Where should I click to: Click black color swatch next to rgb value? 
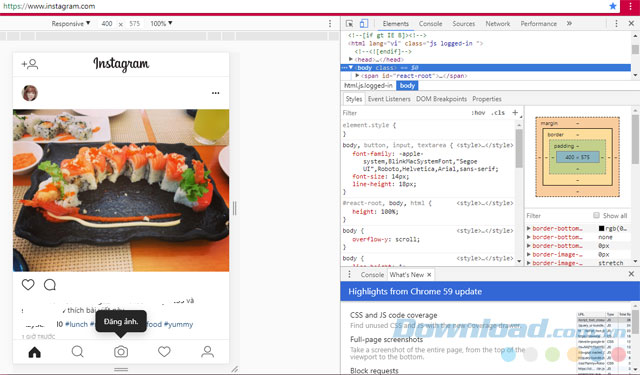(x=601, y=229)
